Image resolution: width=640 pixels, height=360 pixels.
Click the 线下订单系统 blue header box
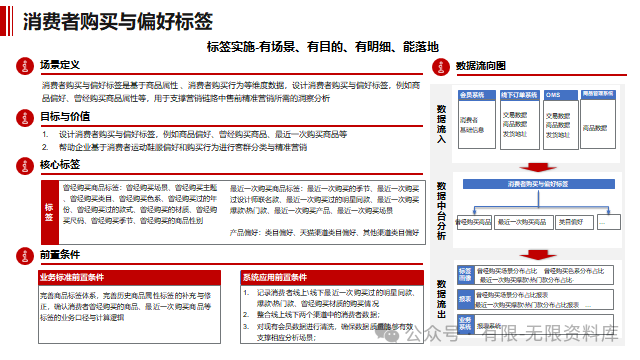click(x=520, y=95)
